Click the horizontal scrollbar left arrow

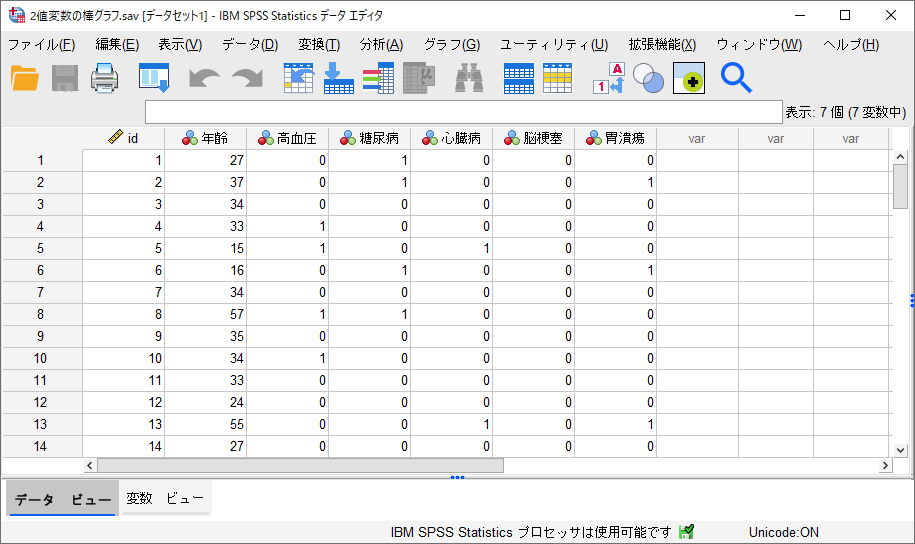click(89, 465)
